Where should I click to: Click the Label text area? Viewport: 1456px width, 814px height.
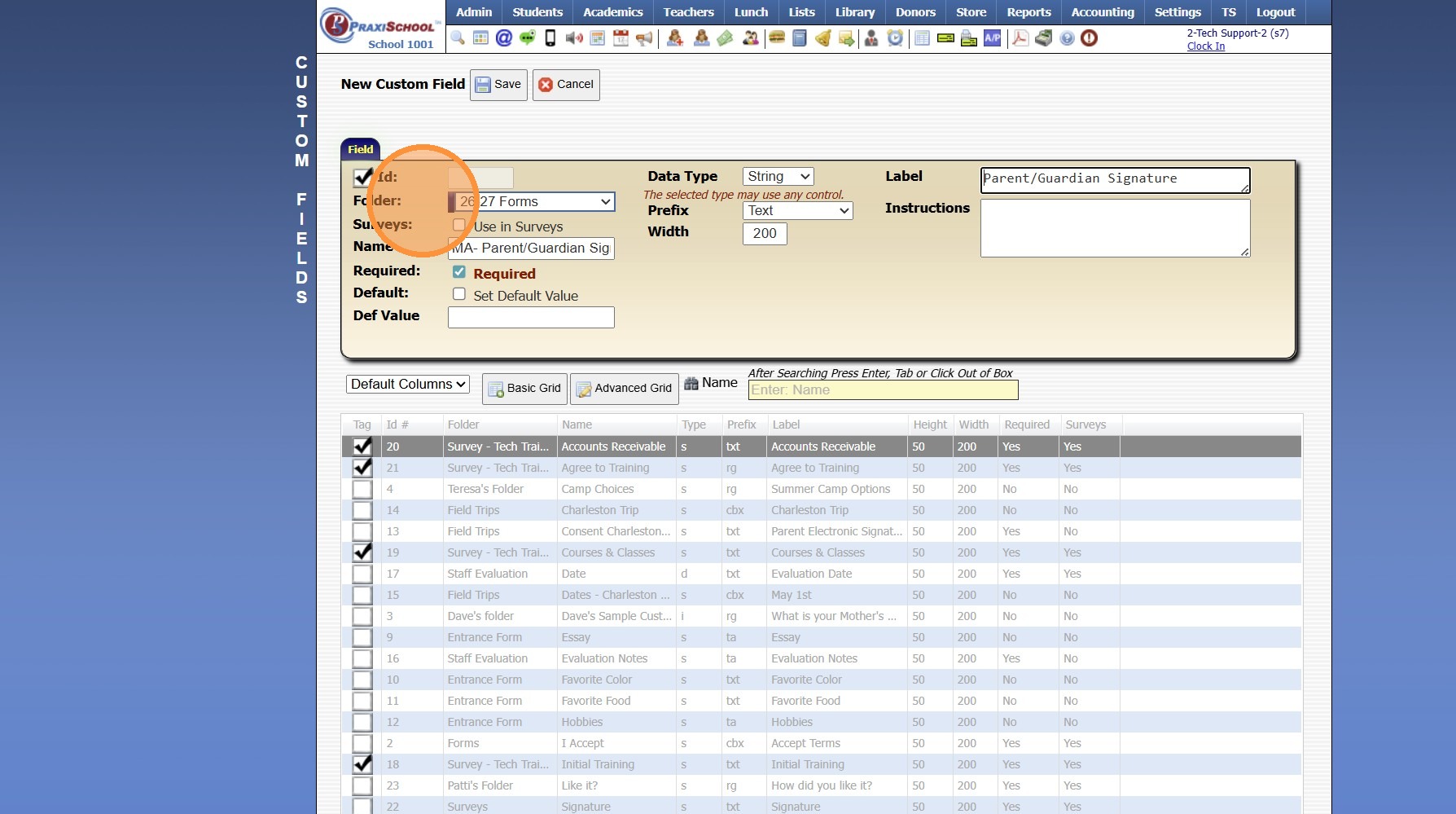1115,180
